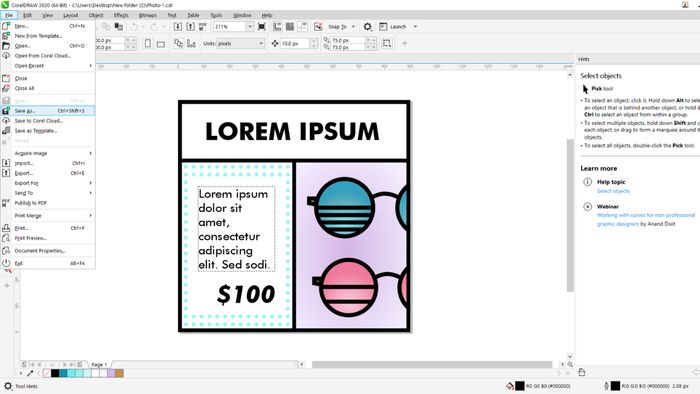
Task: Open the Bitmaps menu
Action: tap(148, 15)
